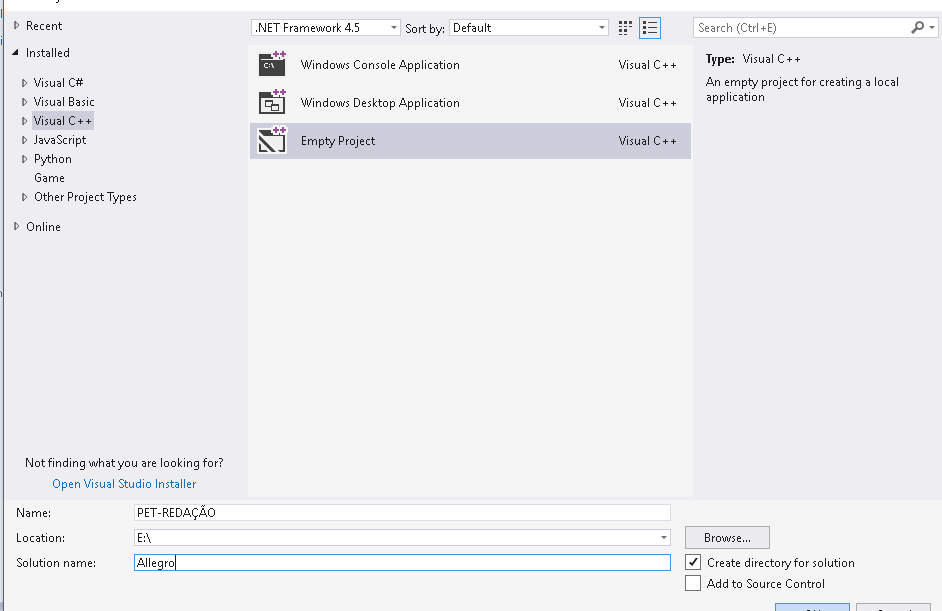Collapse the Installed templates section
This screenshot has width=942, height=611.
click(16, 53)
